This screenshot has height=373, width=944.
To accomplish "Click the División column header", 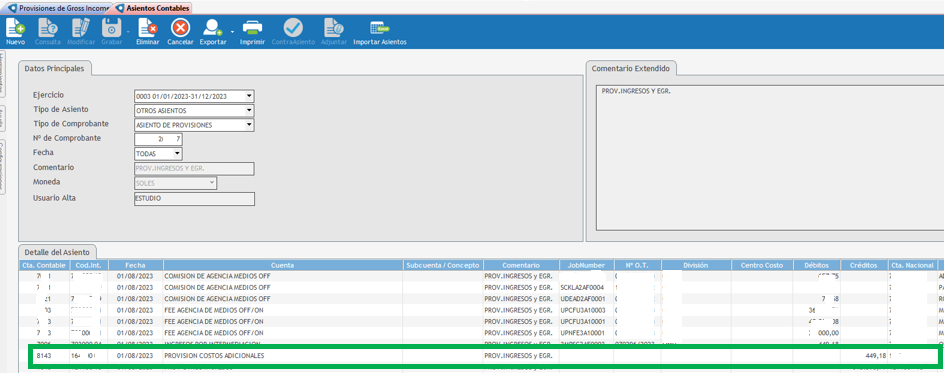I will pyautogui.click(x=696, y=265).
